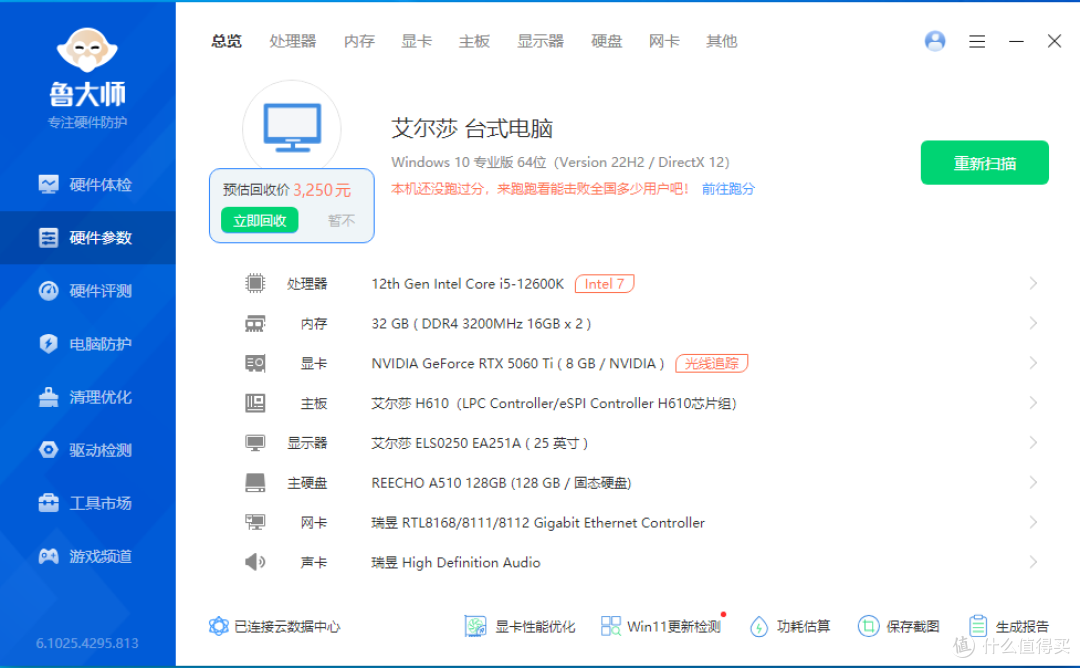Viewport: 1080px width, 668px height.
Task: Open Win11更新检测 tool
Action: [x=661, y=626]
